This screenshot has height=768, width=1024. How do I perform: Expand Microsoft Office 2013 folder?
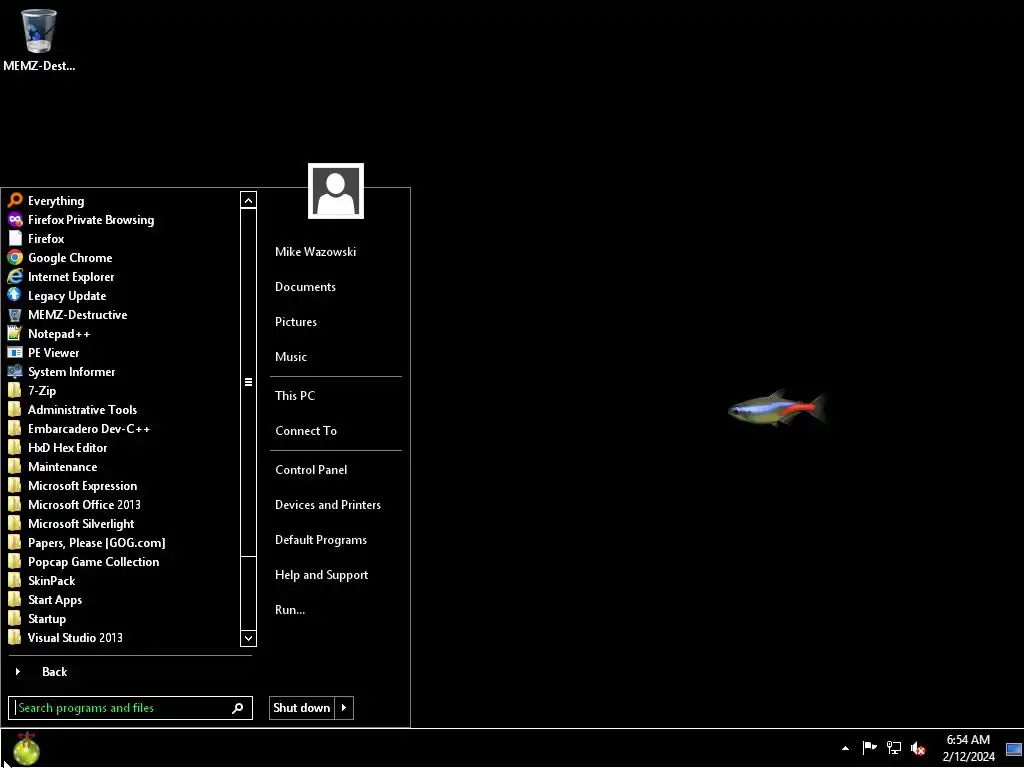click(74, 504)
